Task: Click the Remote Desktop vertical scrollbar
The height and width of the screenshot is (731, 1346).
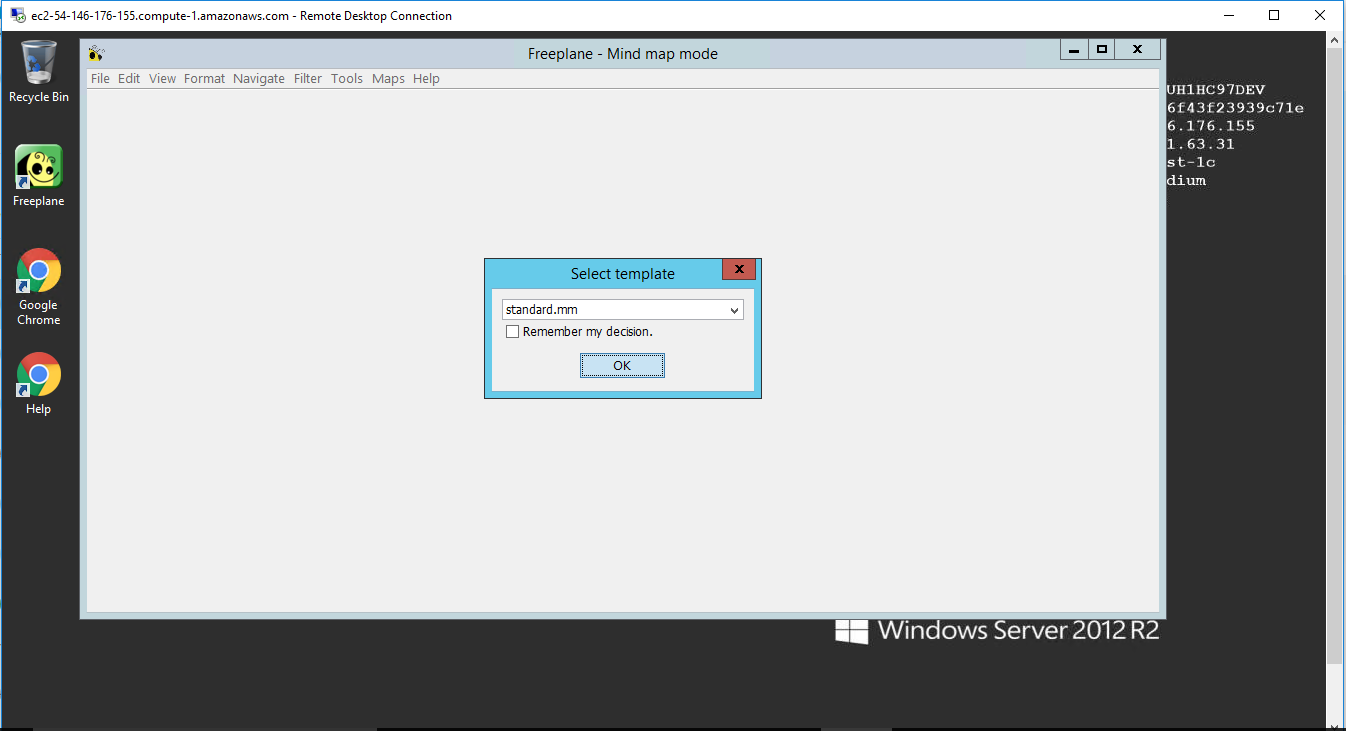Action: pos(1335,350)
